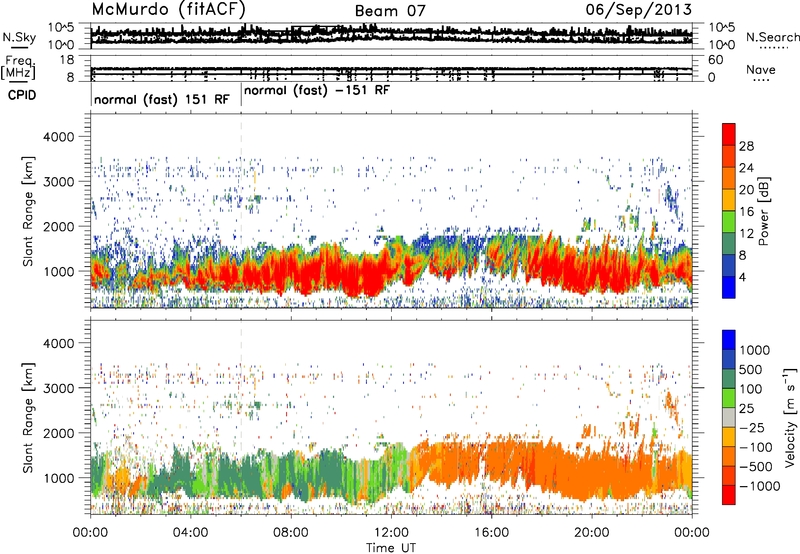Click the 'Time UT' axis label

pyautogui.click(x=391, y=548)
